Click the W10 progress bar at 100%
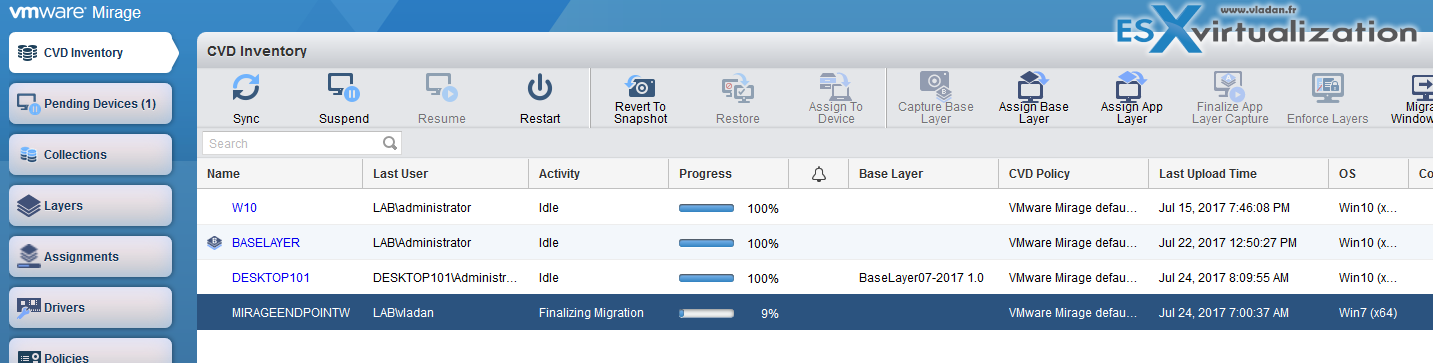 point(707,208)
